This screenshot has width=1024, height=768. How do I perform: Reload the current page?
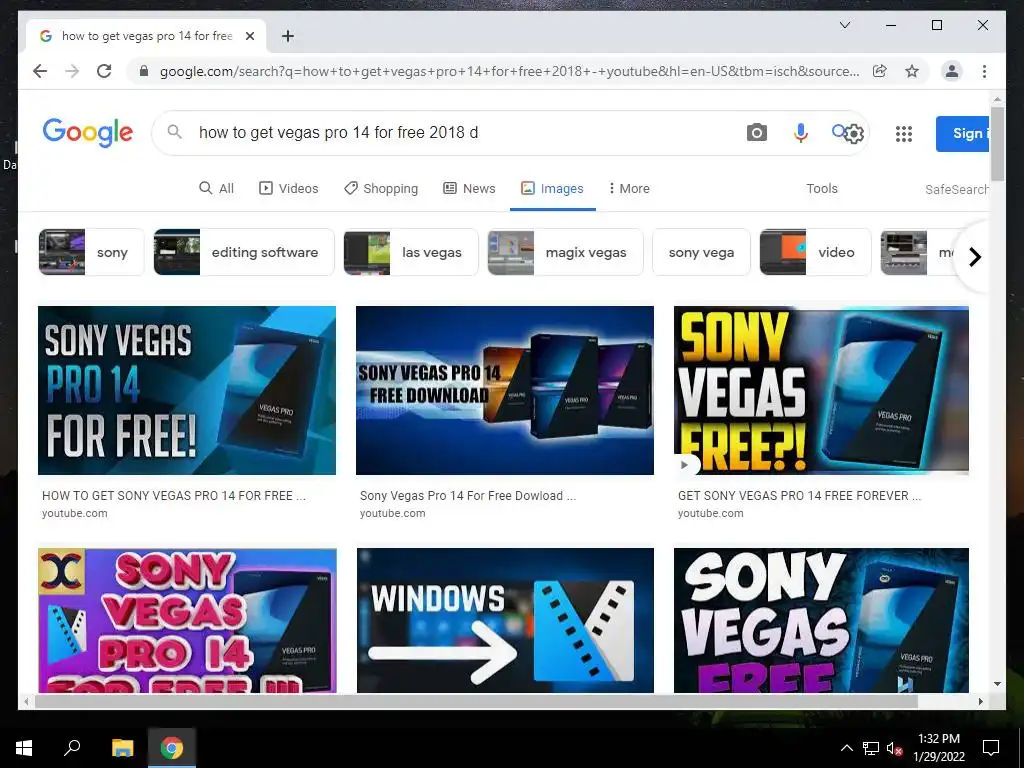(104, 71)
